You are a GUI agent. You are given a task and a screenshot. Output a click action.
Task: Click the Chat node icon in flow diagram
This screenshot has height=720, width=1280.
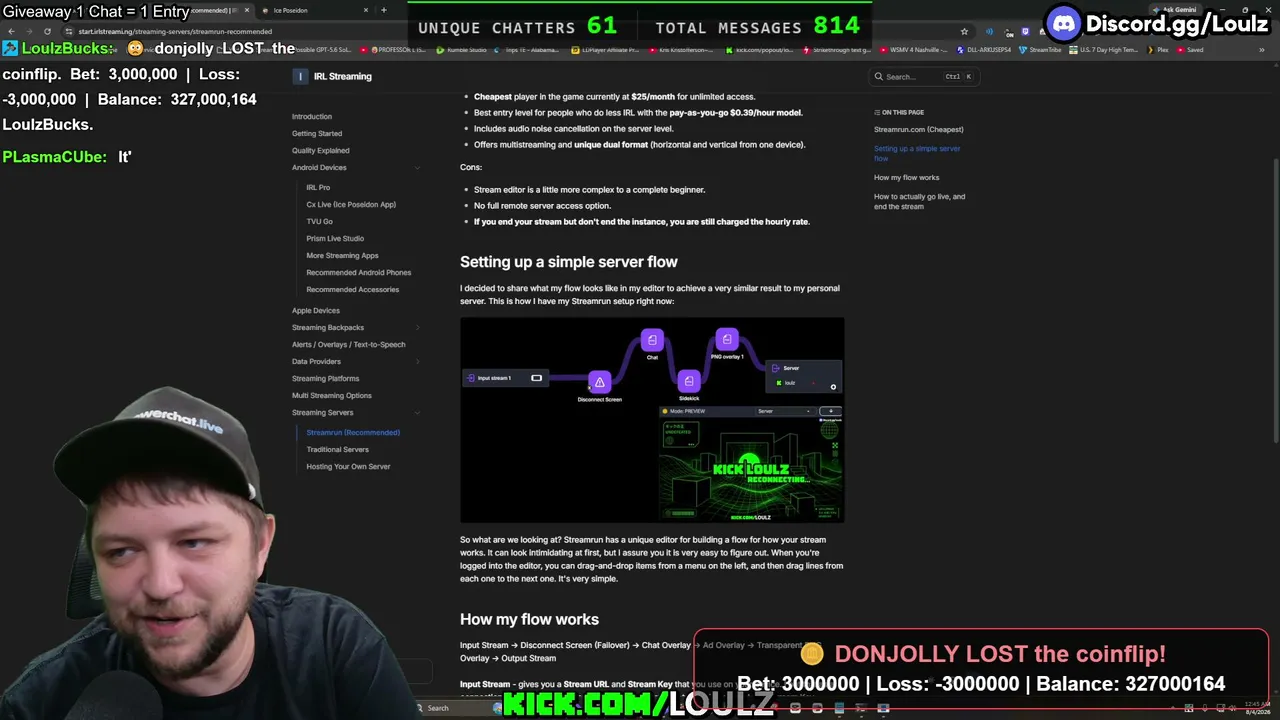(652, 340)
